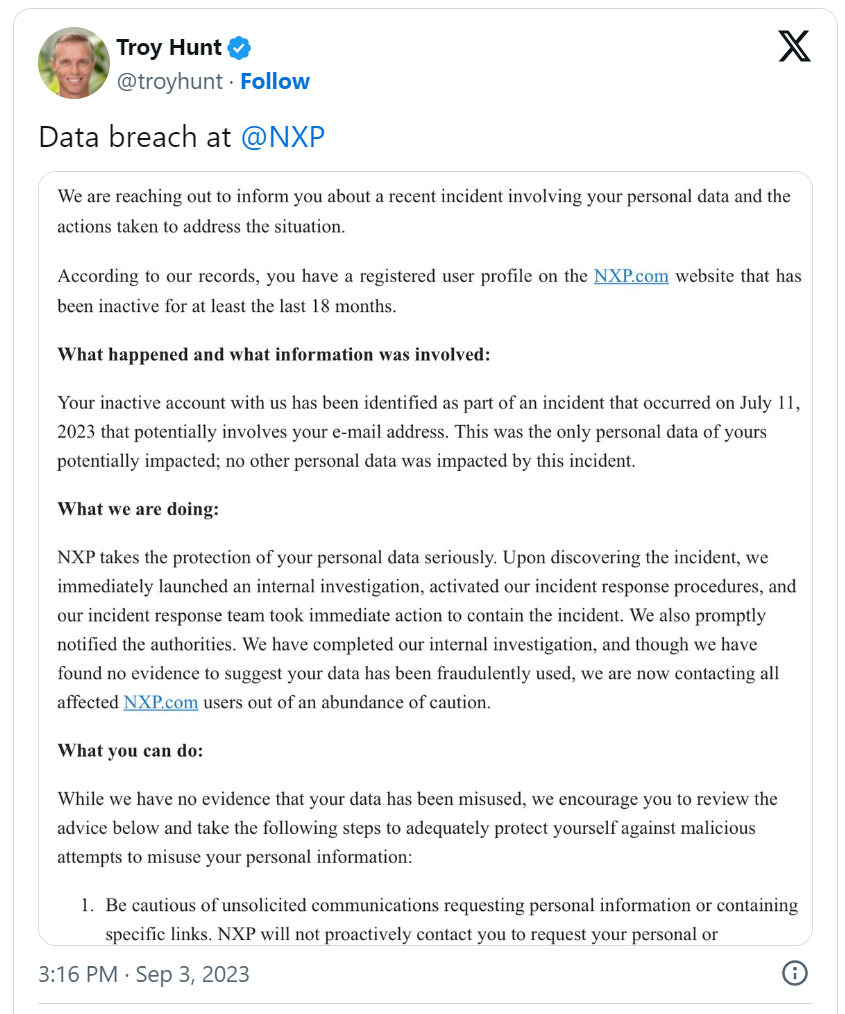Click the NXP.com link in the registered user profile sentence
This screenshot has height=1014, width=845.
[x=631, y=276]
